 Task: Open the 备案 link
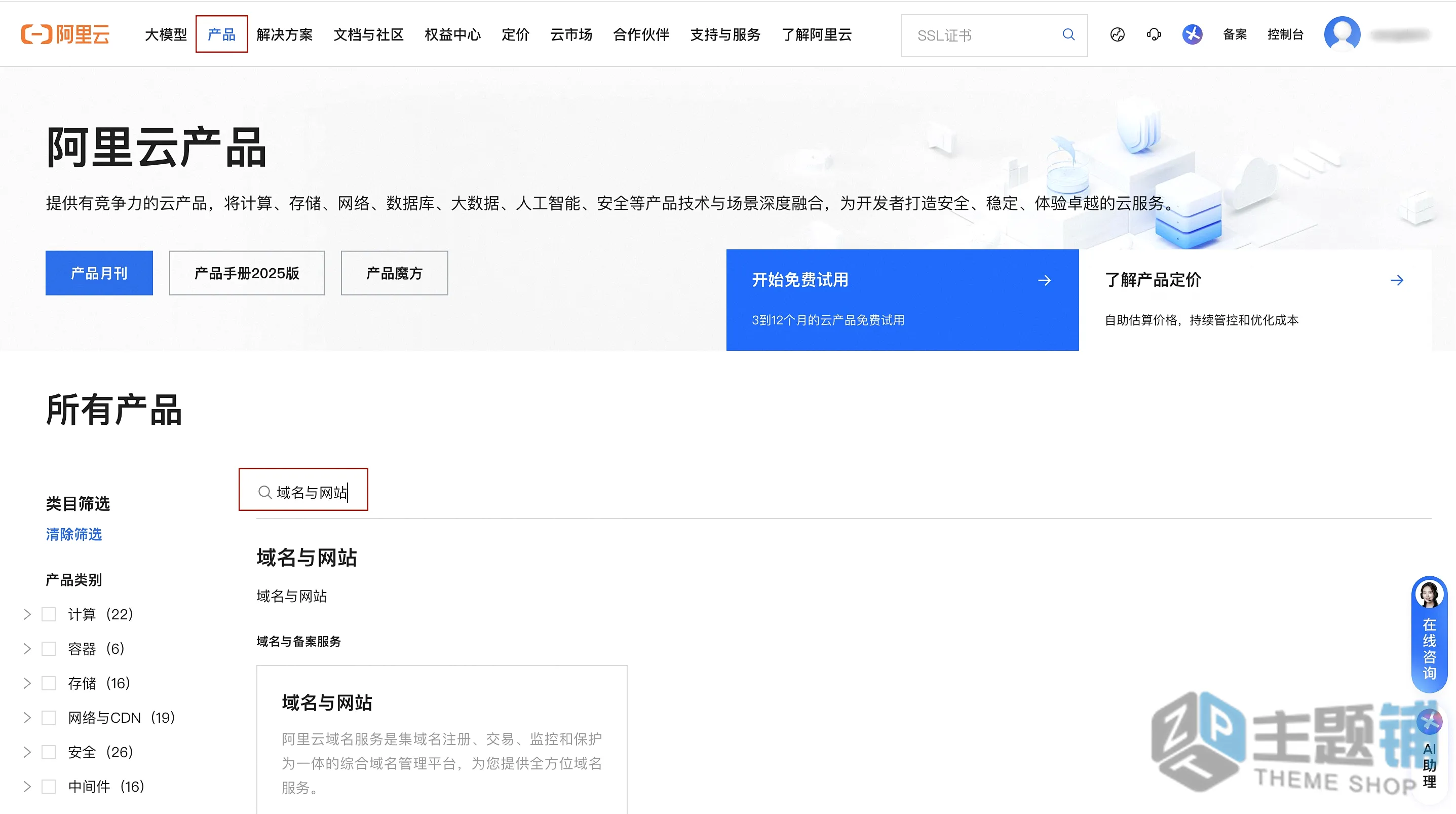coord(1235,34)
